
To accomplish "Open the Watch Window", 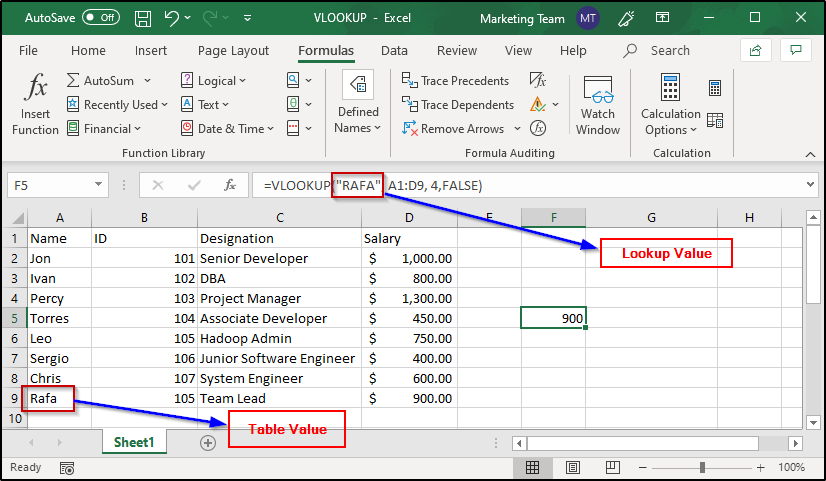I will [x=598, y=105].
